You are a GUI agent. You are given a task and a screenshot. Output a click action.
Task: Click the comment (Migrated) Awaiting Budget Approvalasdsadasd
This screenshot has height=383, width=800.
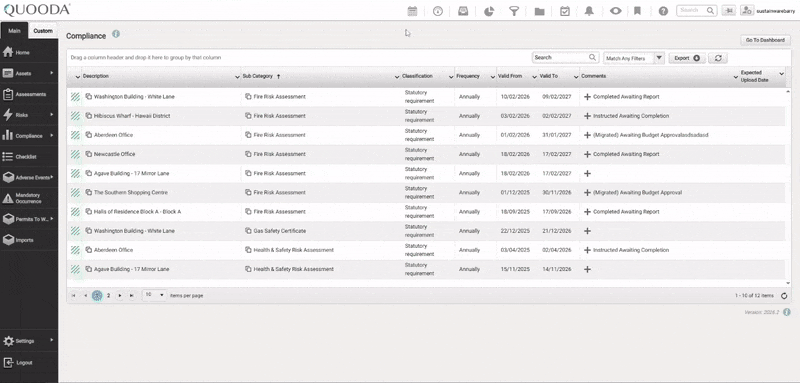point(651,135)
